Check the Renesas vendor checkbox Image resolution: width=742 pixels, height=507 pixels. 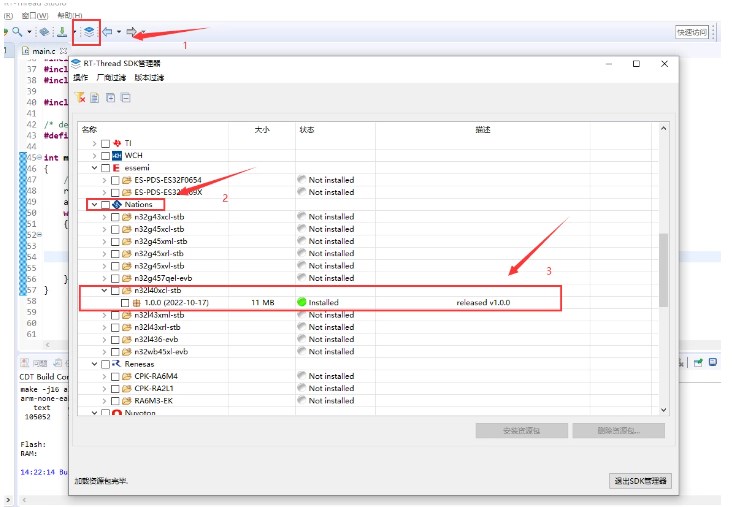106,364
